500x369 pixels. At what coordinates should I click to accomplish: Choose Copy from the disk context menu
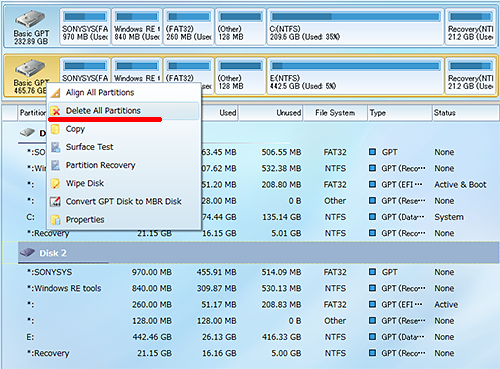124,129
